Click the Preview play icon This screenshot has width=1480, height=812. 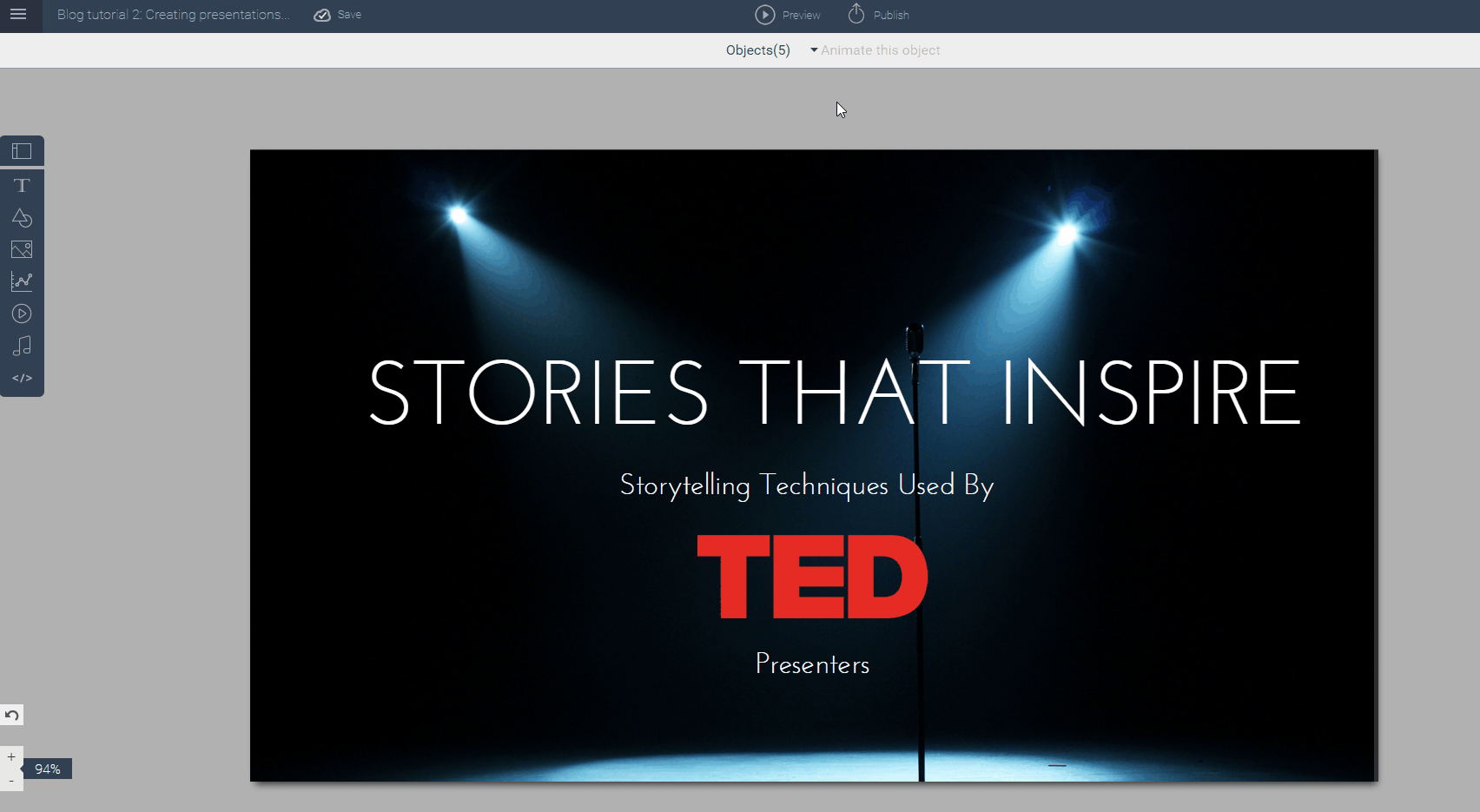765,15
